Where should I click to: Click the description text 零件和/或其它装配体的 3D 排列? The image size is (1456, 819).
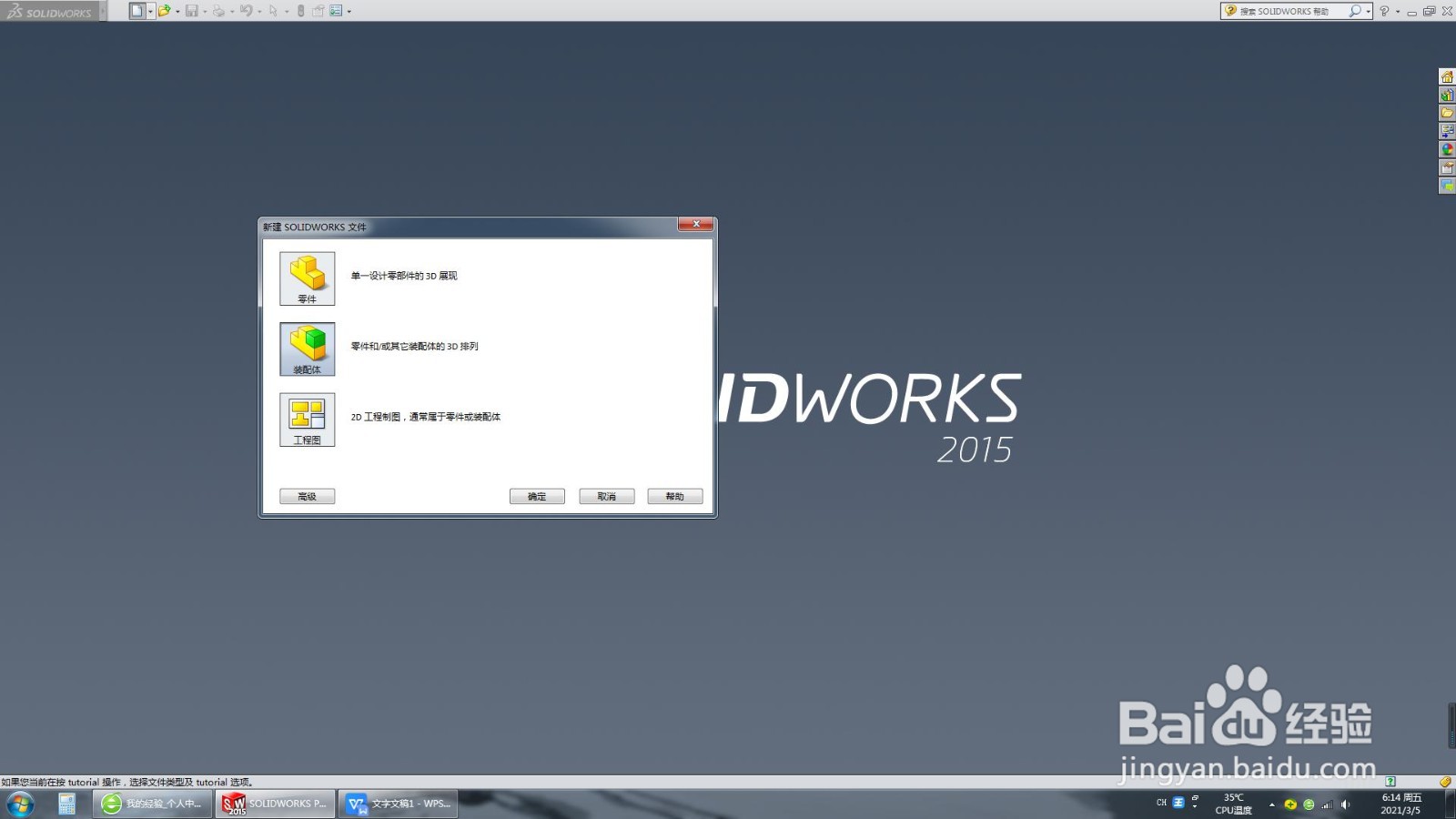pos(414,346)
